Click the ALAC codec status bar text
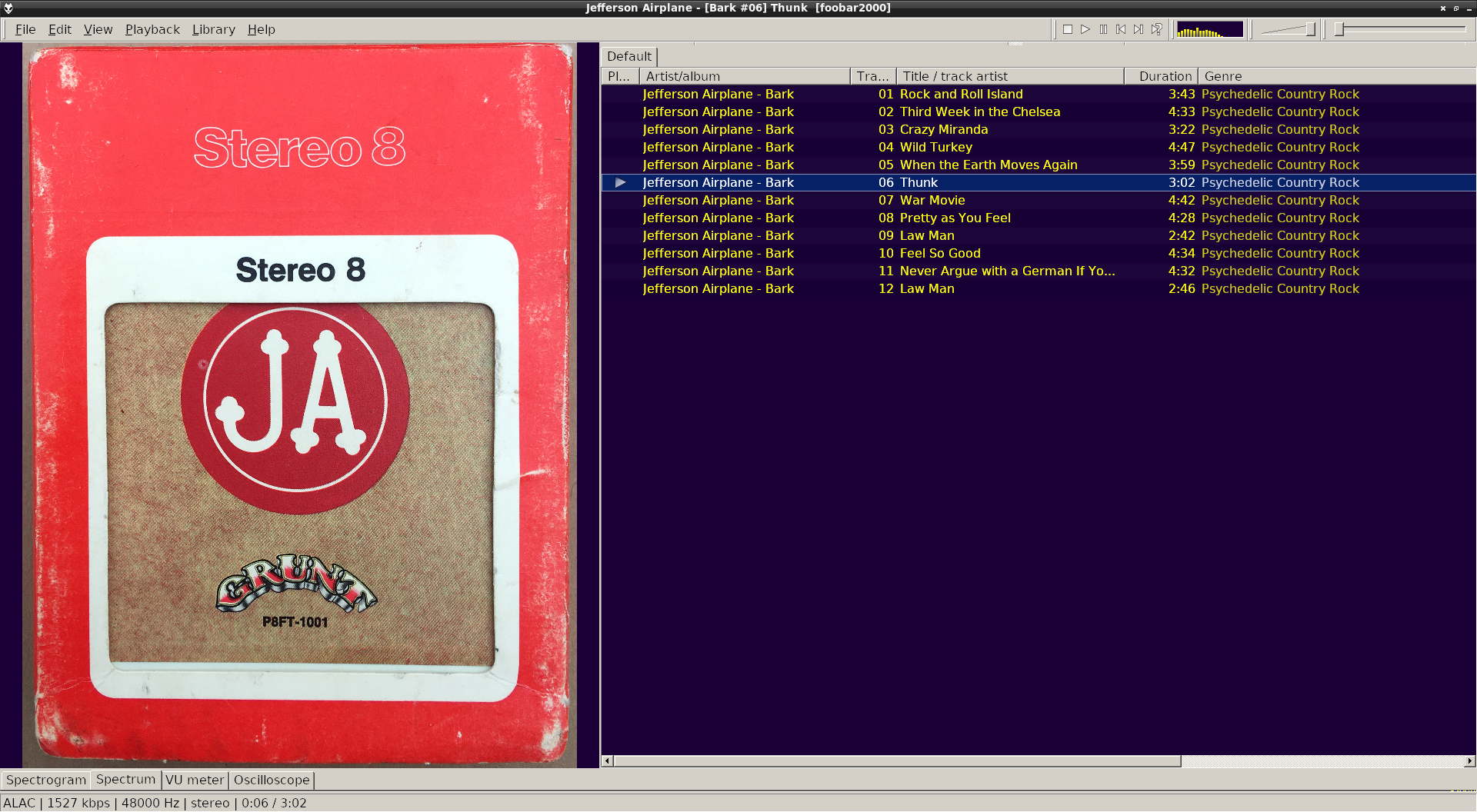1477x812 pixels. coord(19,803)
